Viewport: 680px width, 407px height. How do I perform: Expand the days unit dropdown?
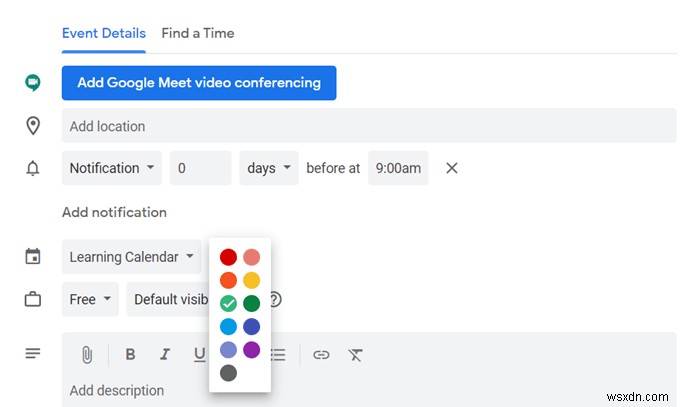coord(269,168)
